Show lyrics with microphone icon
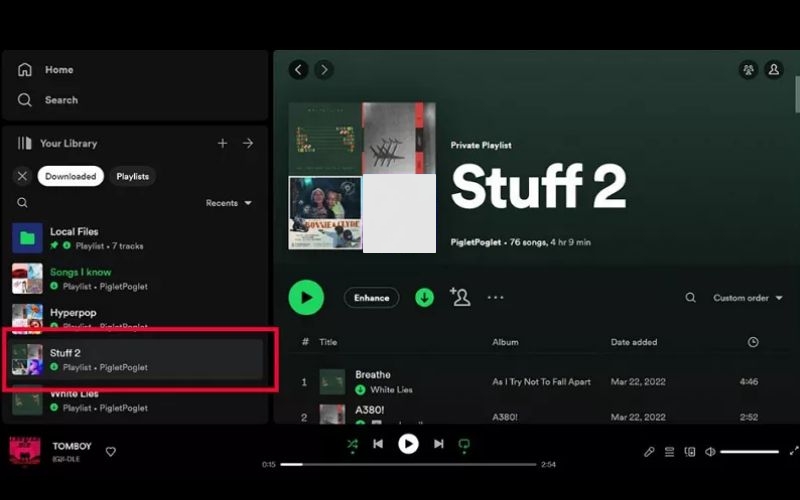 coord(649,452)
